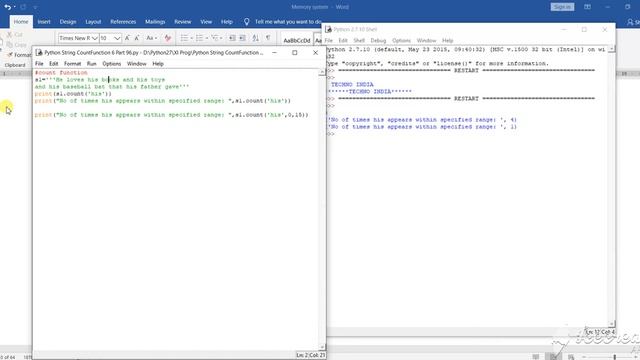
Task: Open Shell menu in the Python Shell window
Action: [x=359, y=40]
